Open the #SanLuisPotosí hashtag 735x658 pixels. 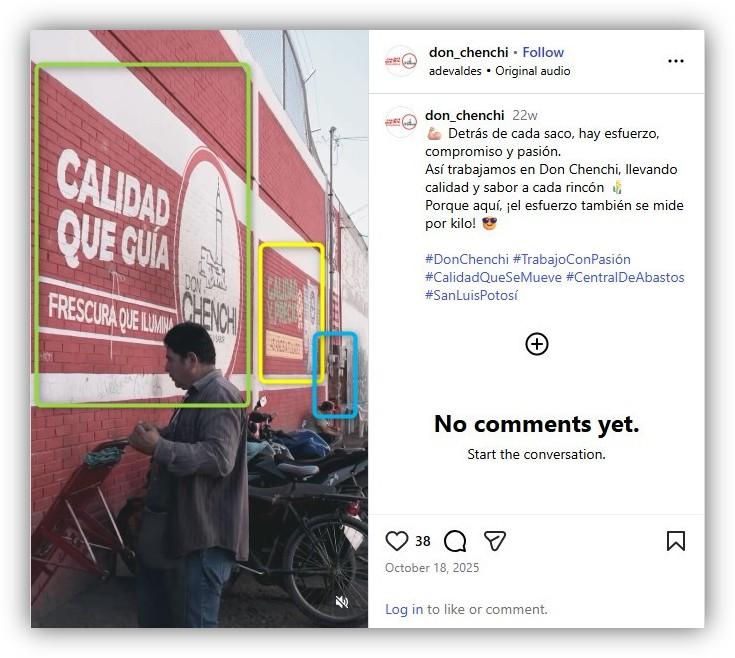click(x=471, y=295)
